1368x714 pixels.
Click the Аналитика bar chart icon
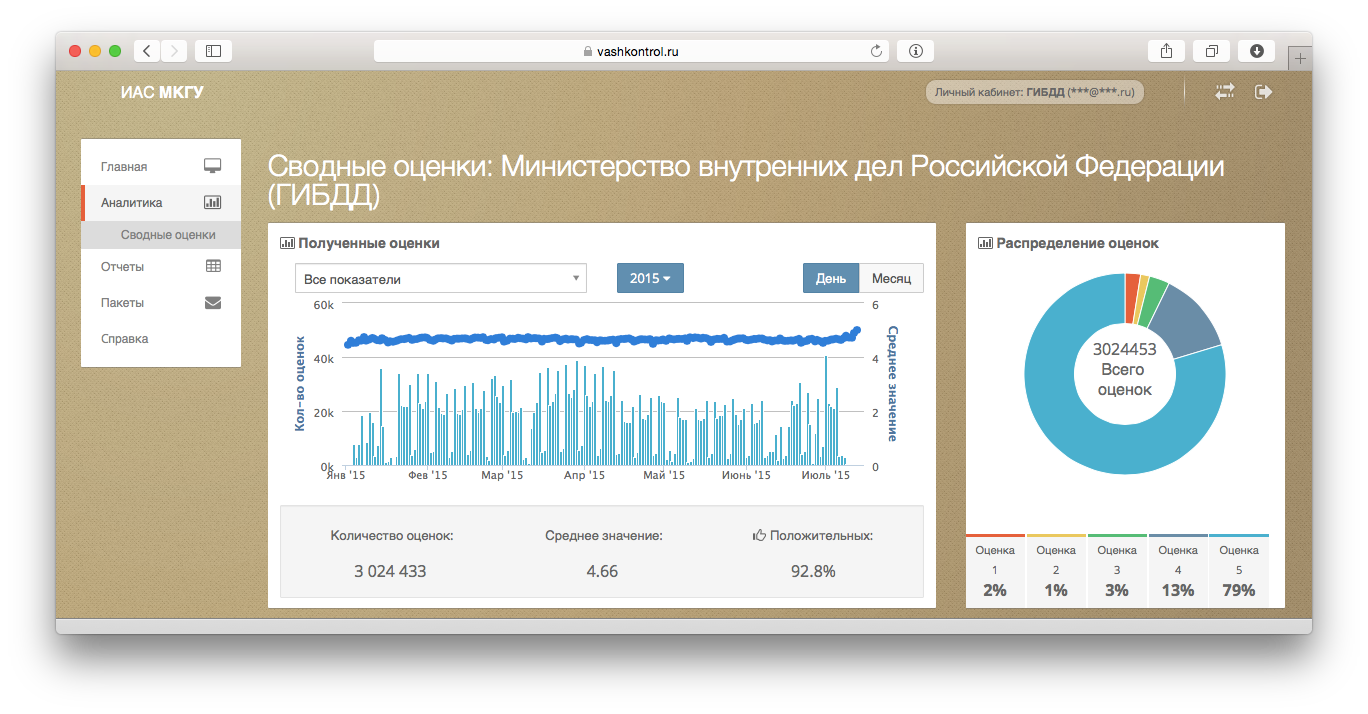[x=212, y=201]
